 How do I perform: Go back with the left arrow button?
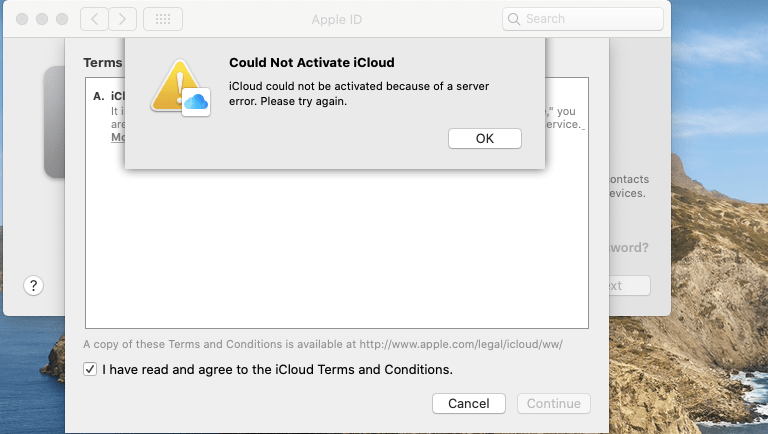[93, 19]
